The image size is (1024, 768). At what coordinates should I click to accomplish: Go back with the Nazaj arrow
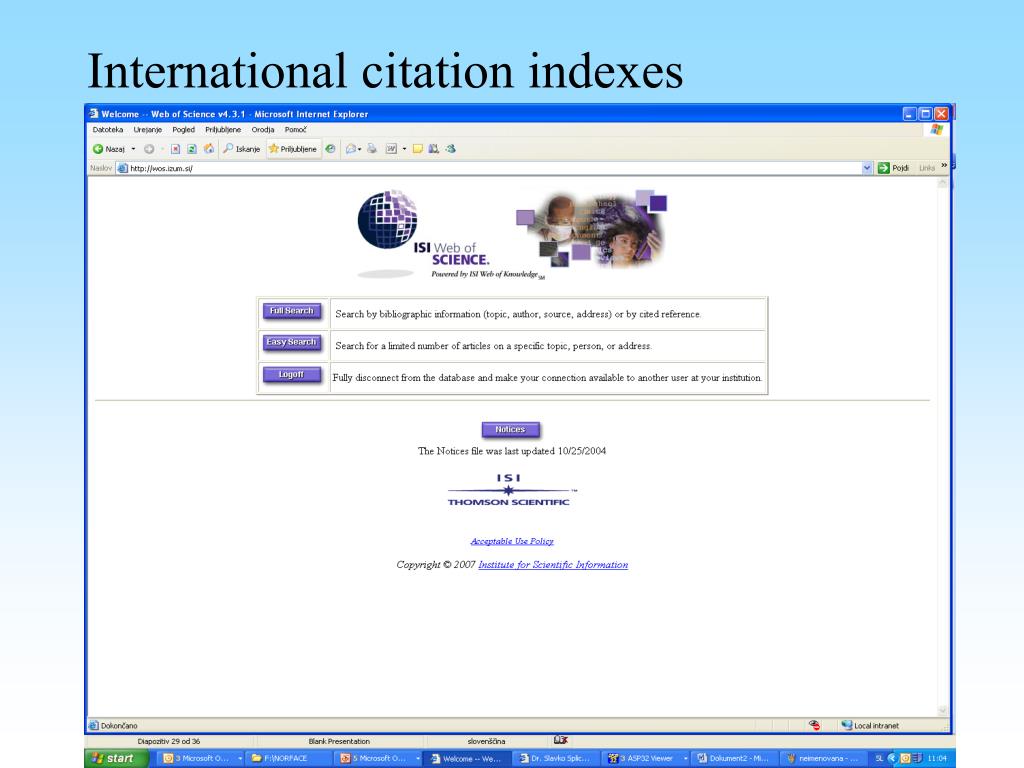coord(108,149)
